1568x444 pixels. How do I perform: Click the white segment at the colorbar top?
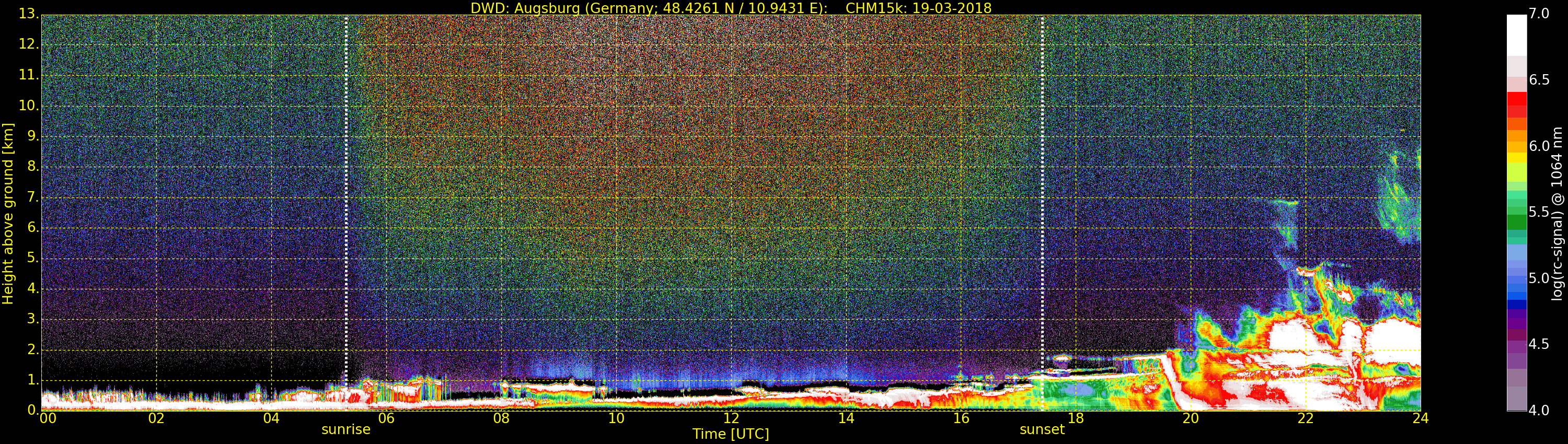(1516, 36)
